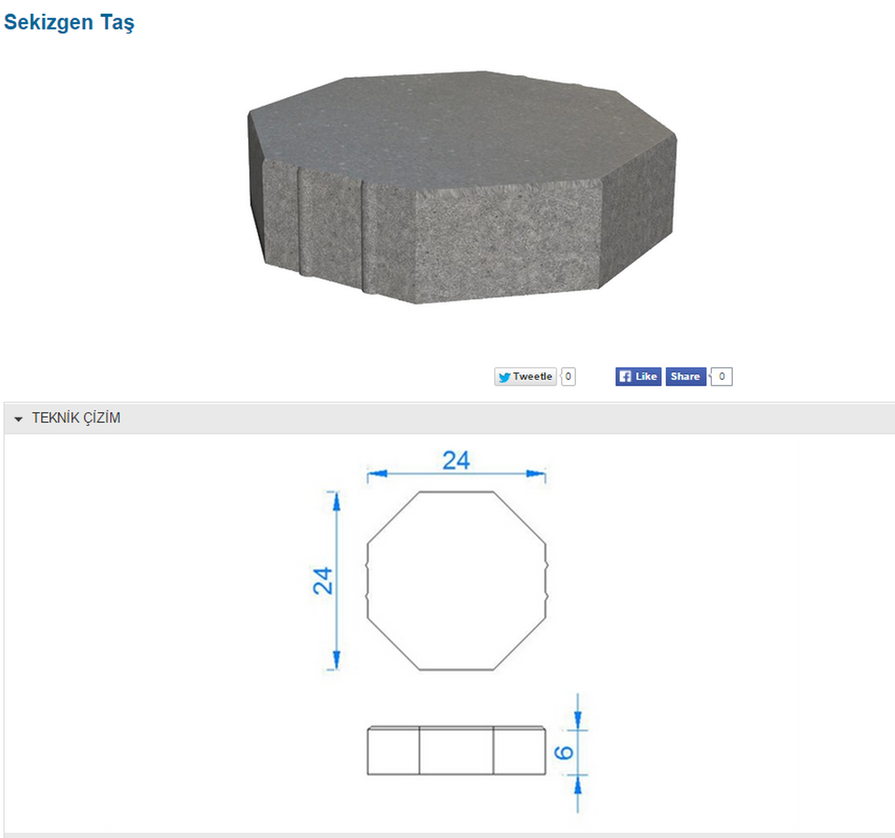Click the 6 thickness dimension label
Screen dimensions: 895x838
pos(565,752)
